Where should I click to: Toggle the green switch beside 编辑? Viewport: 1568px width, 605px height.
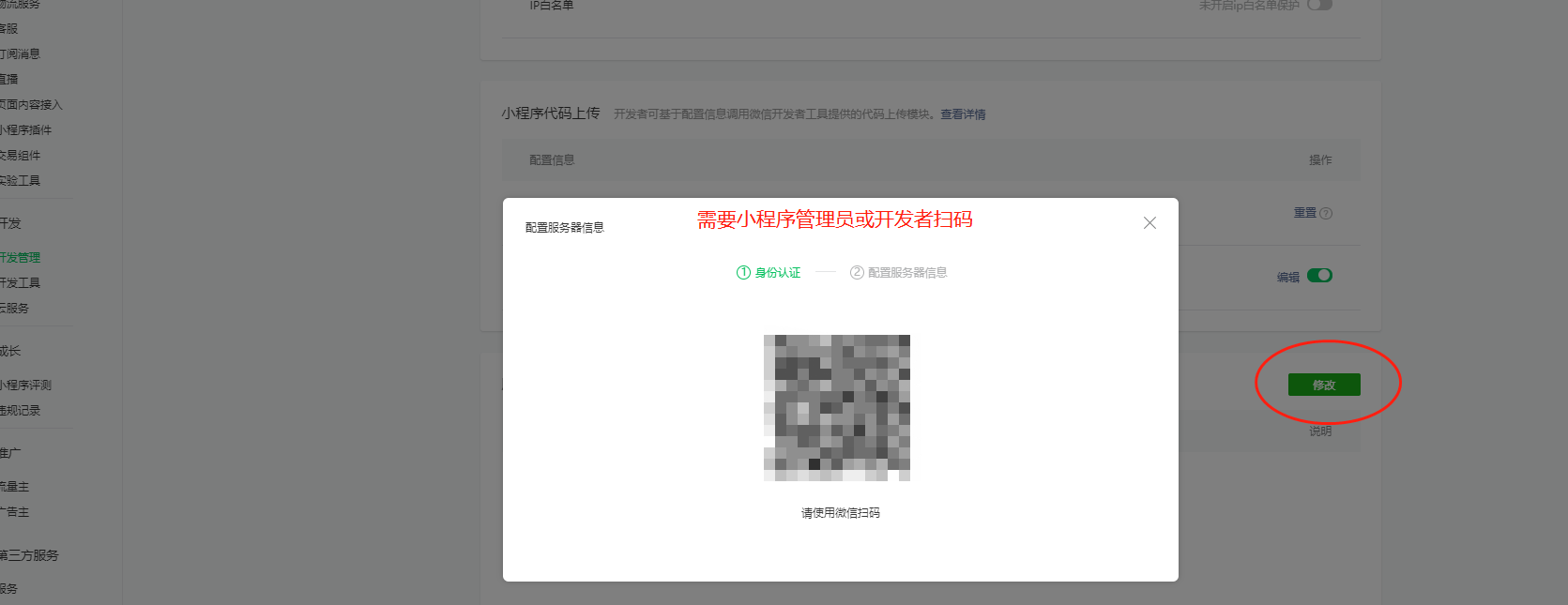tap(1319, 276)
